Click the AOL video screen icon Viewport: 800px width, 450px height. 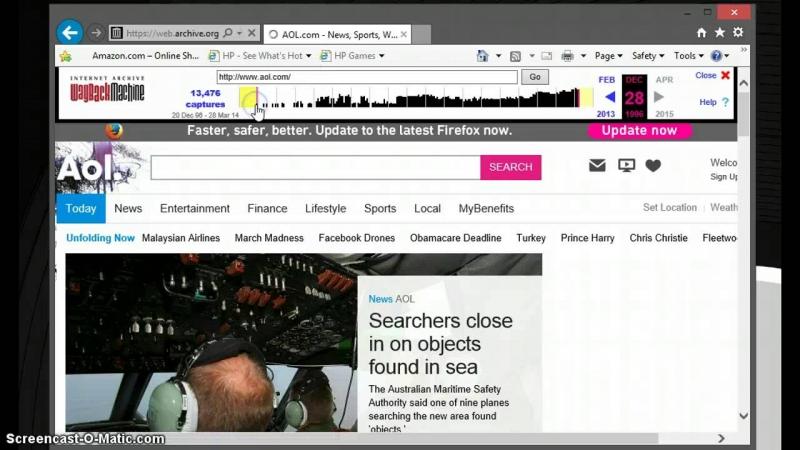tap(626, 166)
